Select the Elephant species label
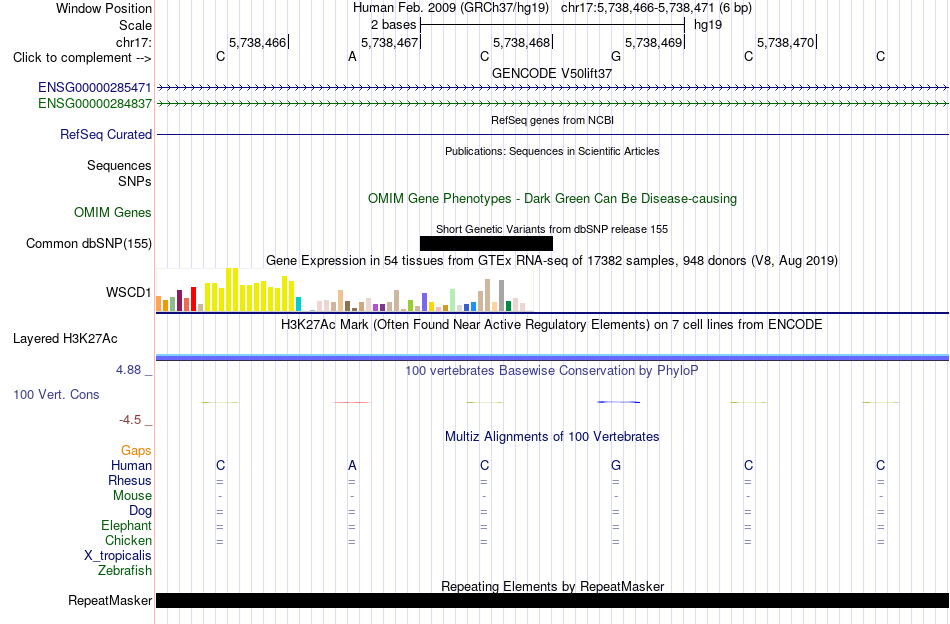The image size is (950, 624). (x=126, y=525)
